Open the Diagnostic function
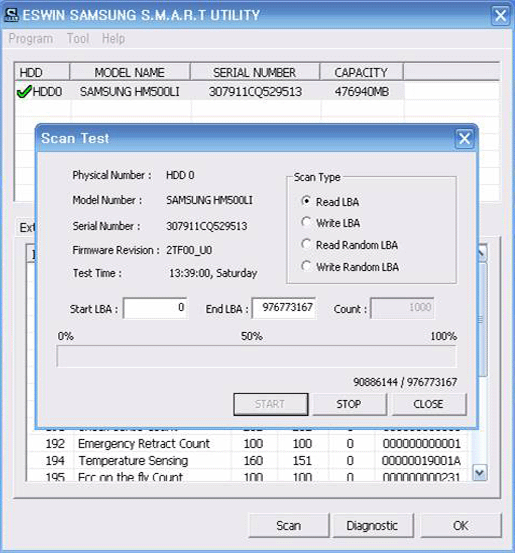 [372, 525]
